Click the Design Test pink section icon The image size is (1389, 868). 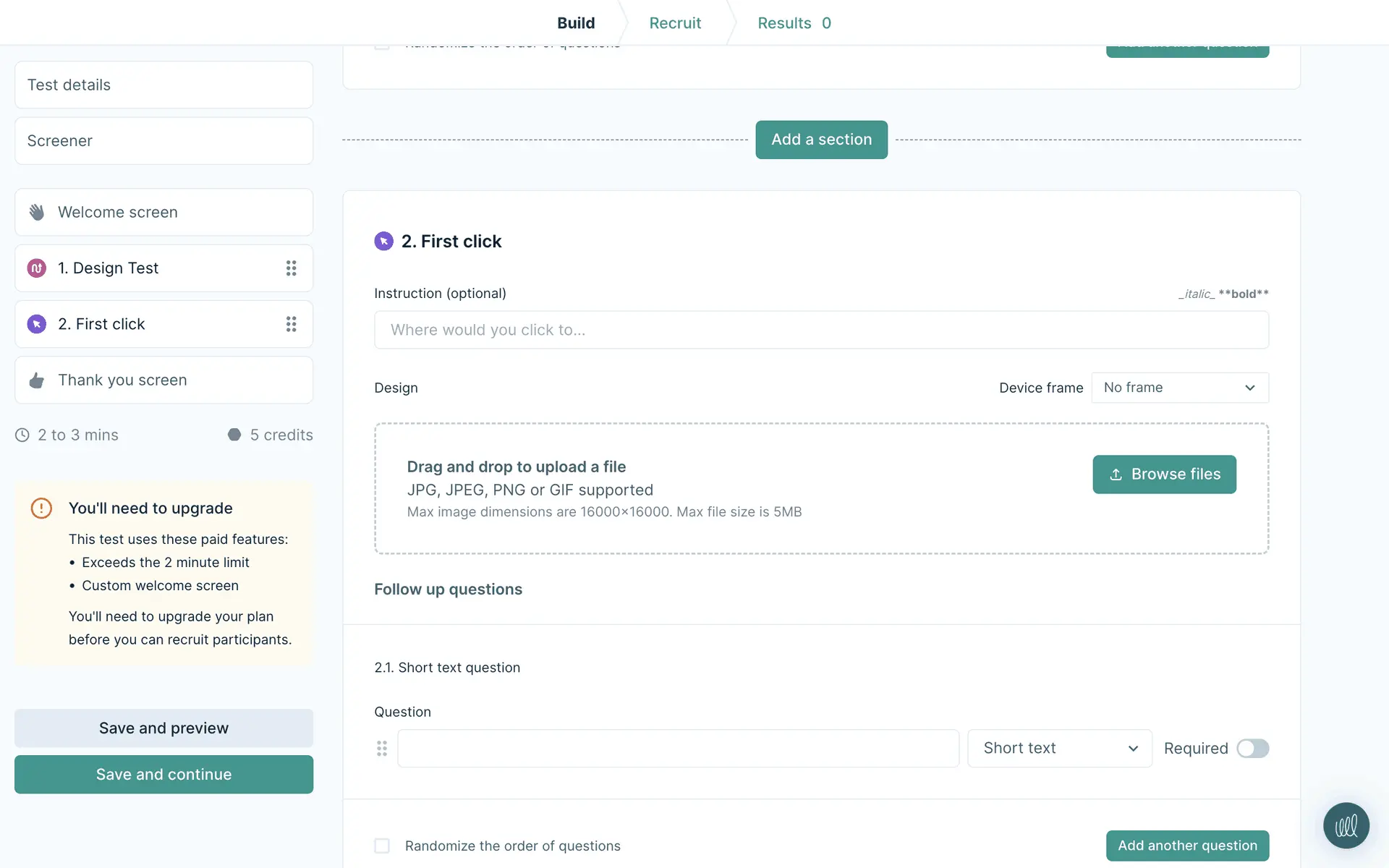37,268
